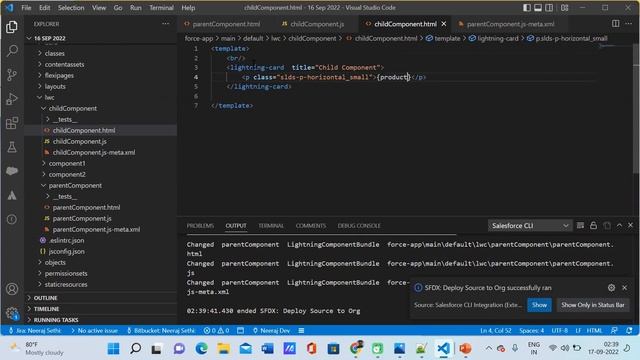The width and height of the screenshot is (640, 360).
Task: Maximize the panel size chevron
Action: pyautogui.click(x=619, y=225)
